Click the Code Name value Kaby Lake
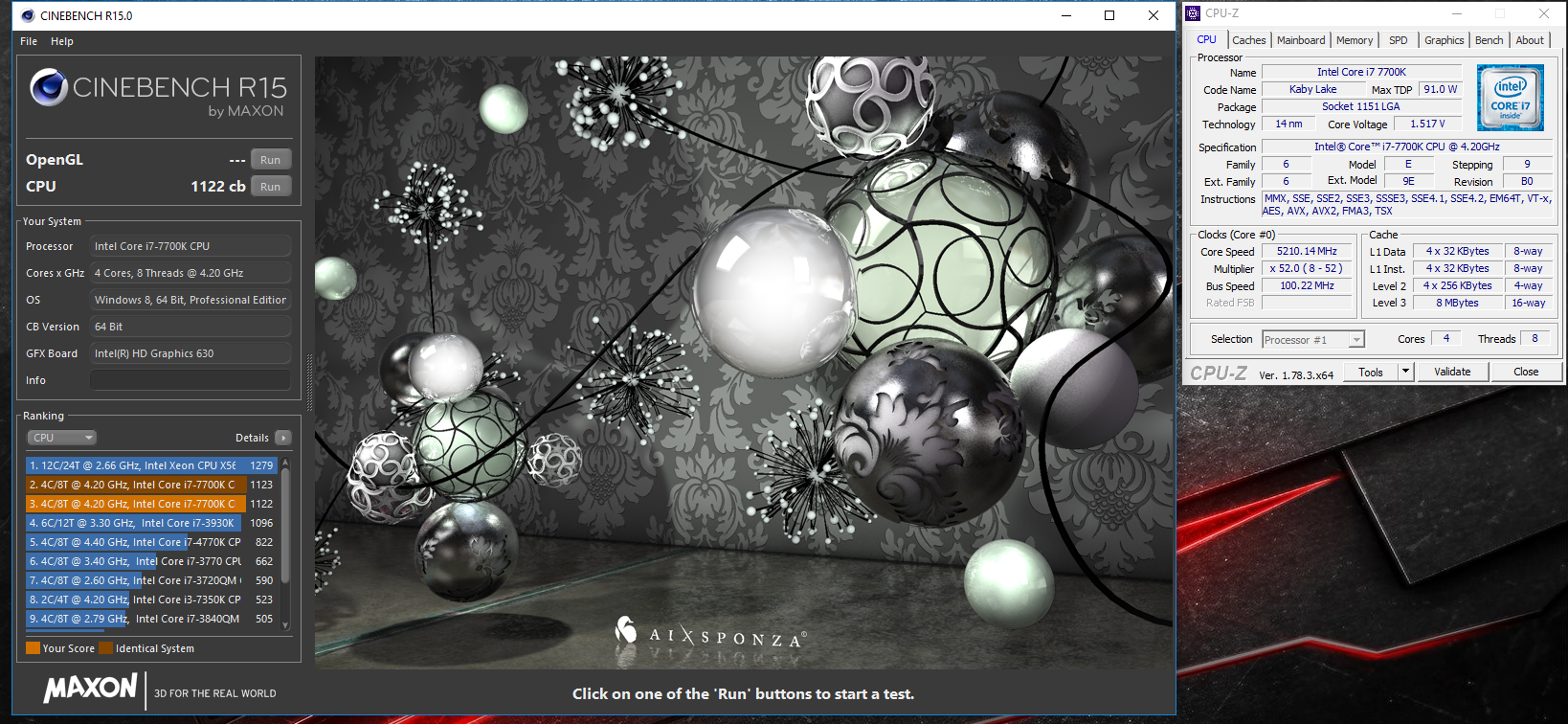The image size is (1568, 724). [1312, 90]
